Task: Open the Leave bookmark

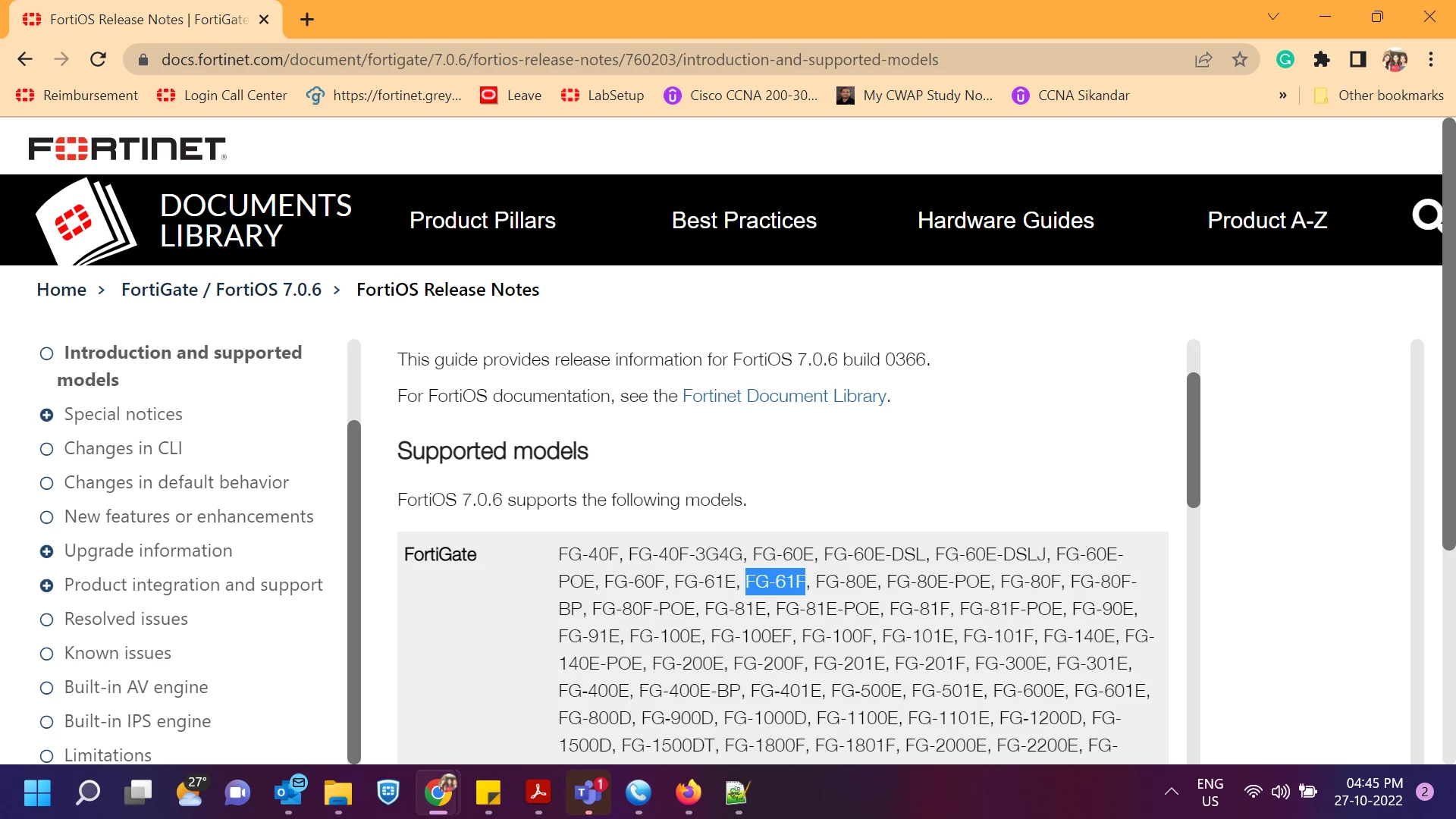Action: [x=511, y=96]
